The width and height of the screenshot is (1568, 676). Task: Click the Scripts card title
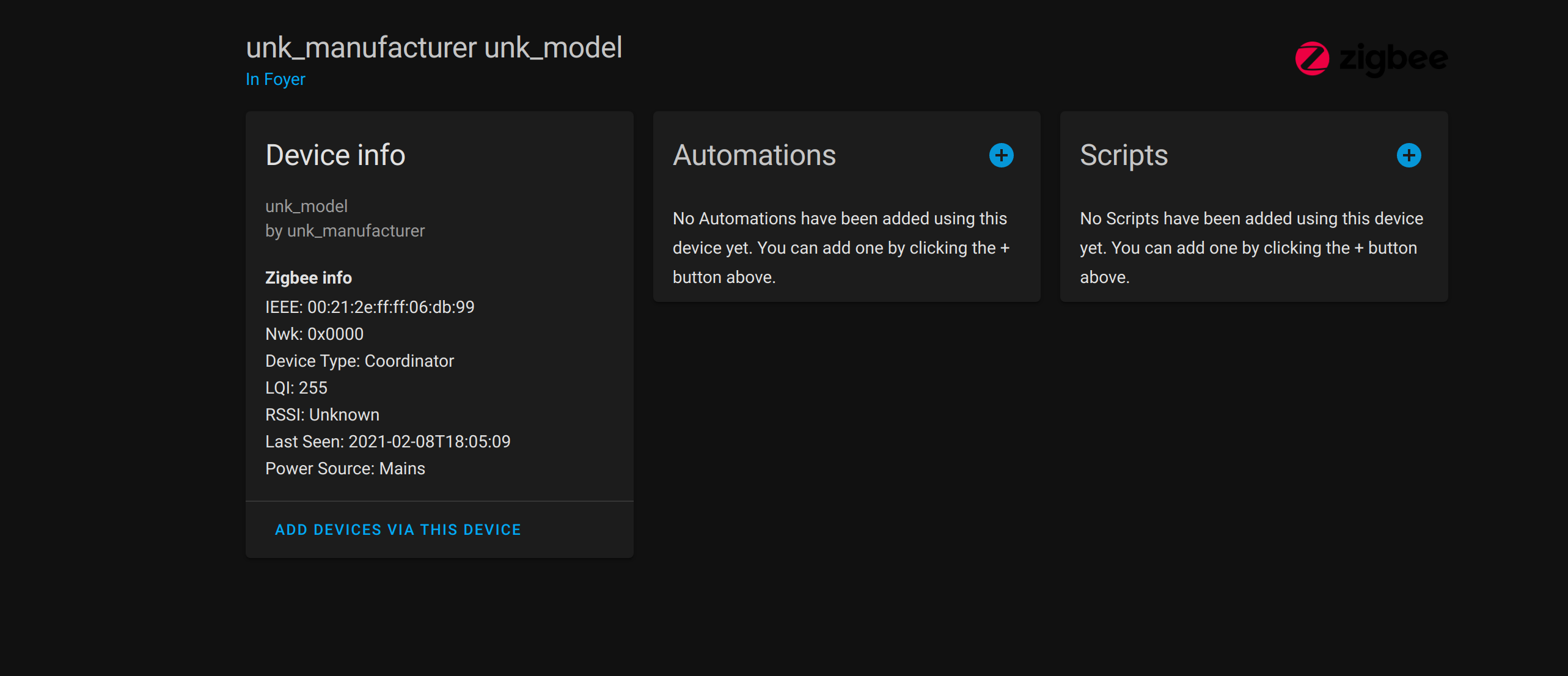coord(1124,155)
